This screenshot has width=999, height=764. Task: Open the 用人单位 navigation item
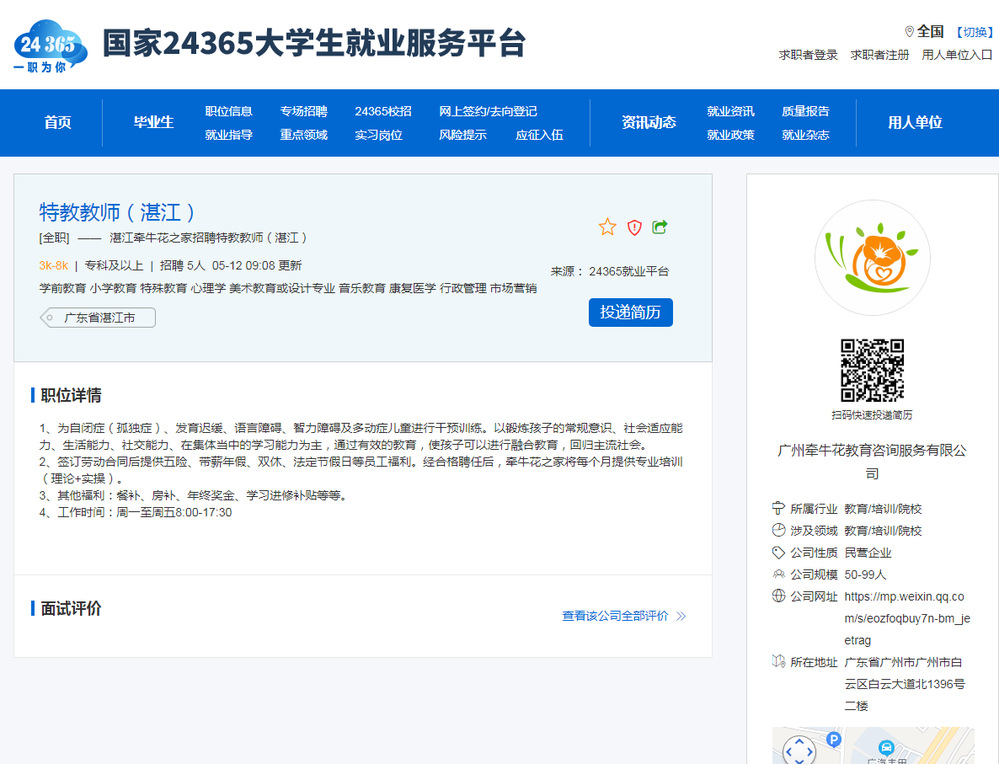(x=915, y=122)
